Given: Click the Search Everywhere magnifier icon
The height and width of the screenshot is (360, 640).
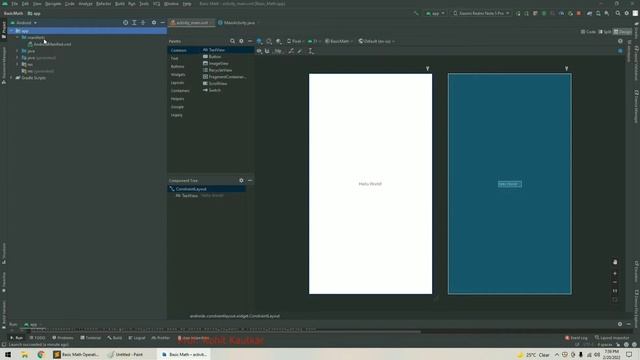Looking at the screenshot, I should pyautogui.click(x=618, y=13).
